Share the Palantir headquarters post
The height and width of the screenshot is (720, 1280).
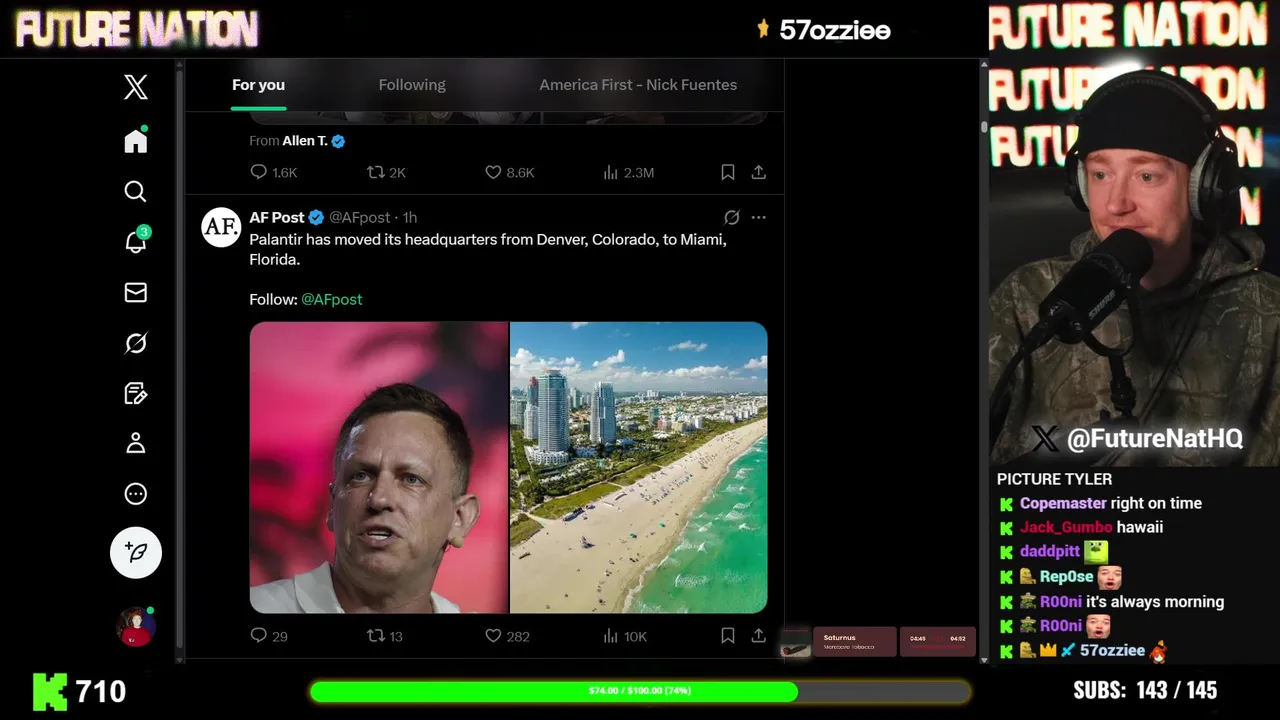759,636
